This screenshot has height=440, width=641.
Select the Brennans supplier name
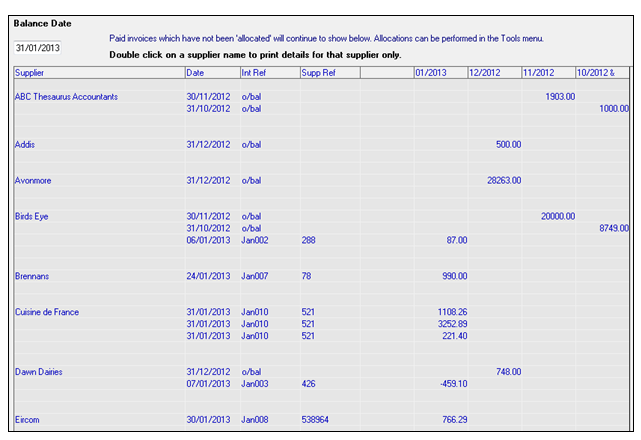[x=32, y=276]
